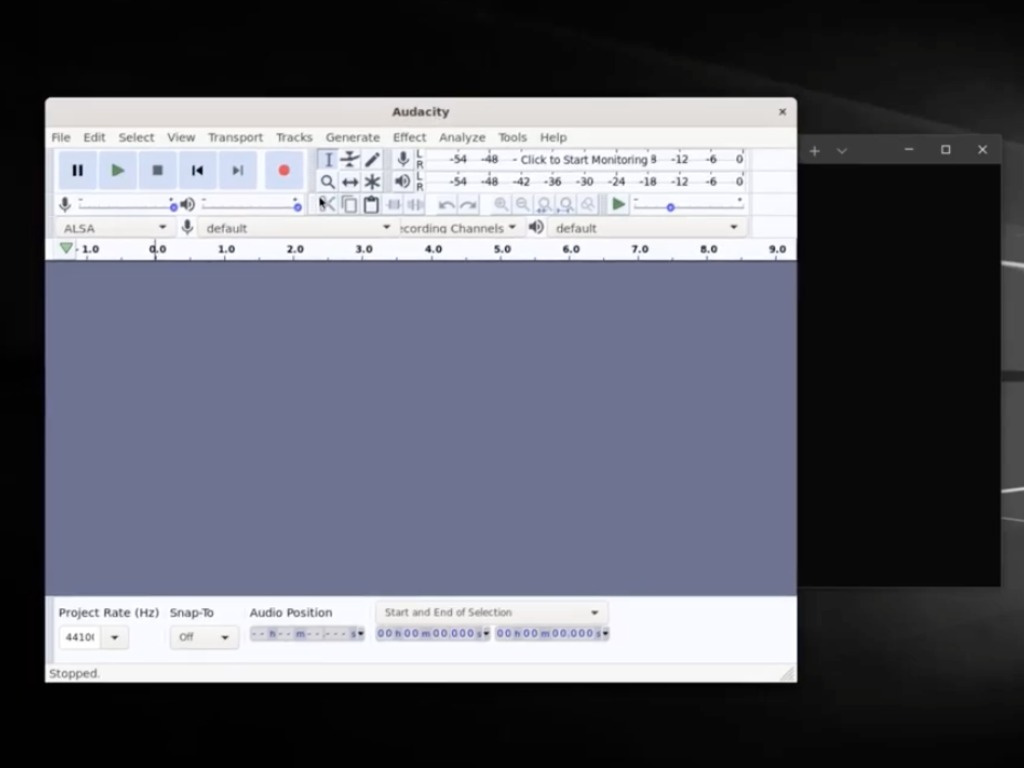
Task: Click the recording volume slider
Action: click(127, 206)
